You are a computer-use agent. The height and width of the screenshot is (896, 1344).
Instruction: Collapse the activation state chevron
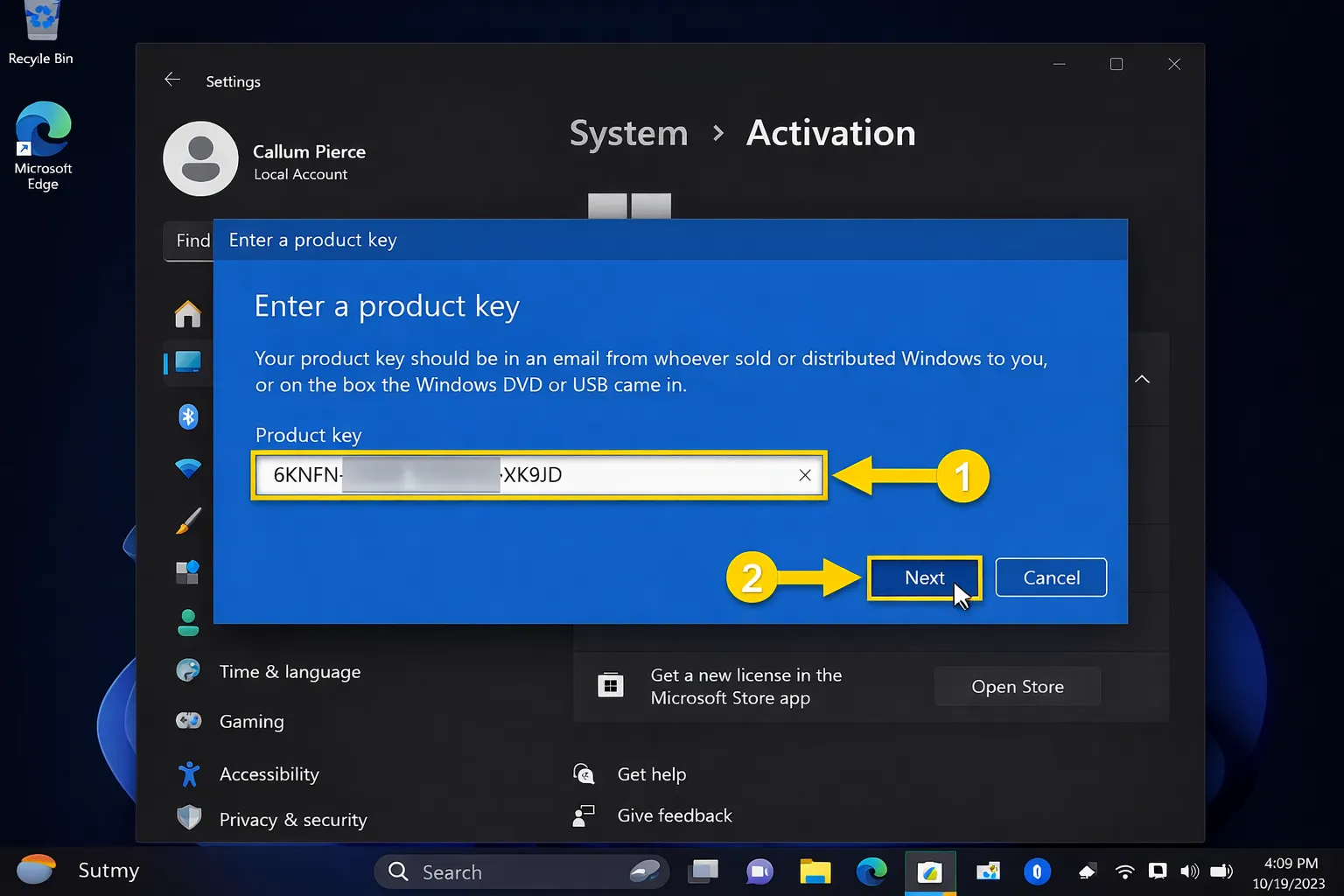tap(1142, 379)
